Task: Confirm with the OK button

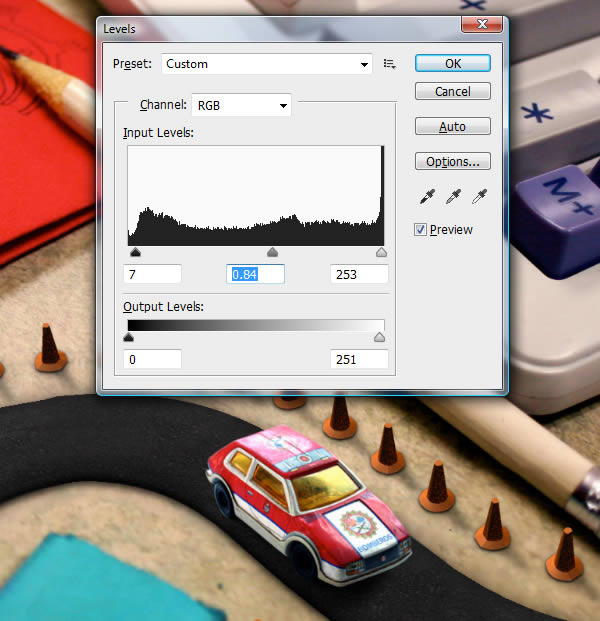Action: tap(453, 63)
